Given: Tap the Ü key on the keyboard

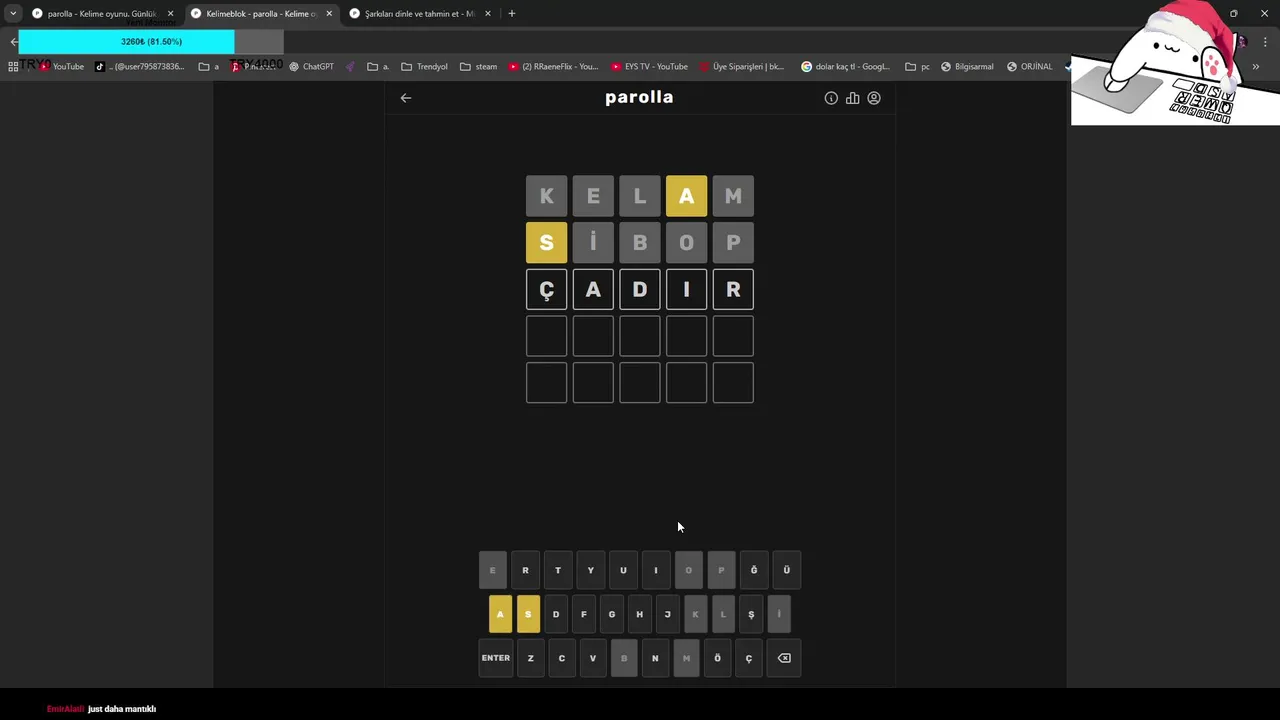Looking at the screenshot, I should [786, 570].
